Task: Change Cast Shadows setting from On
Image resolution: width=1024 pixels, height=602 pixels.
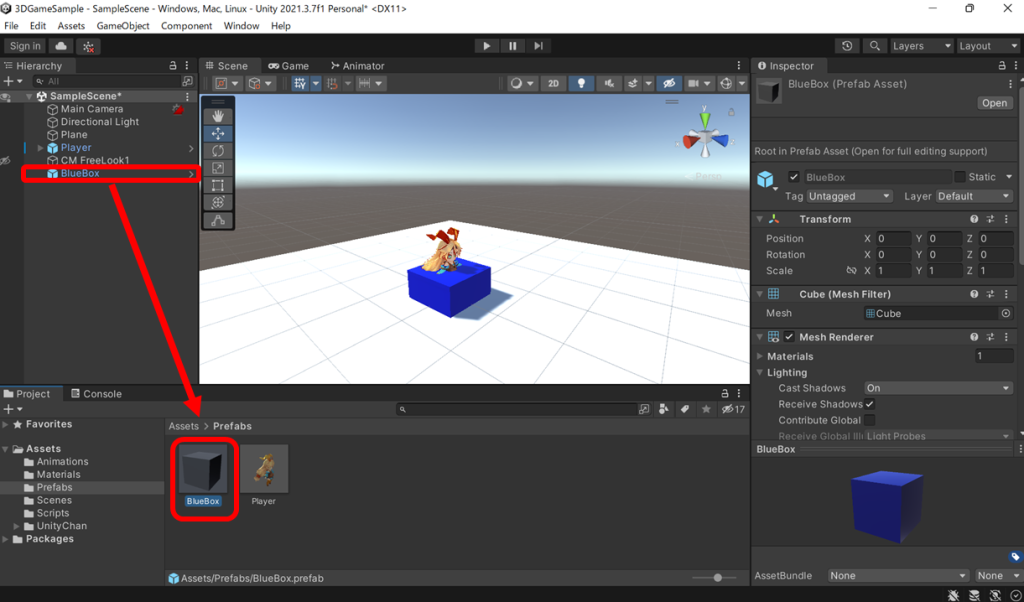Action: (937, 388)
